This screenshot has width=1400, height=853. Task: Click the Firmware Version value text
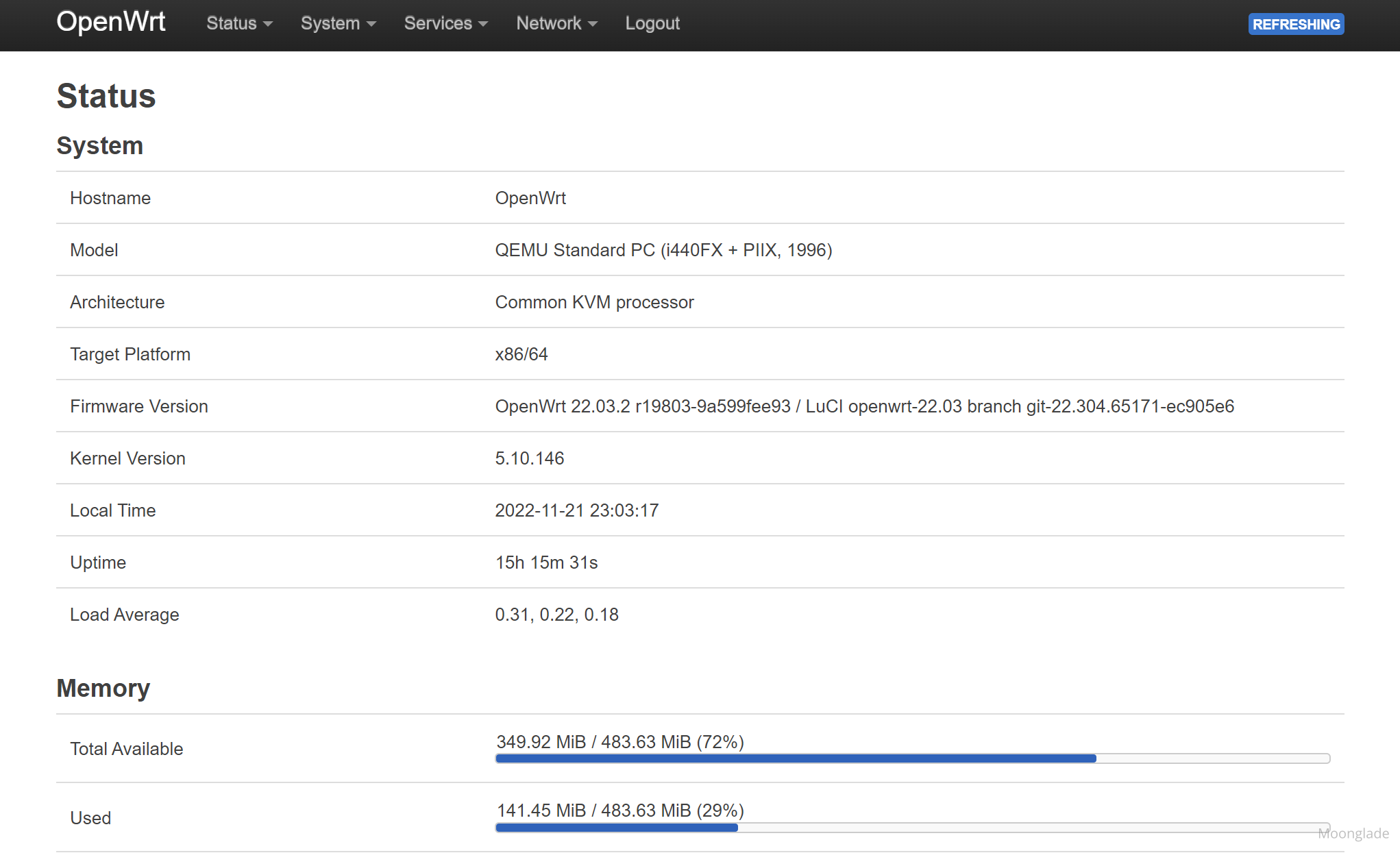[x=864, y=406]
